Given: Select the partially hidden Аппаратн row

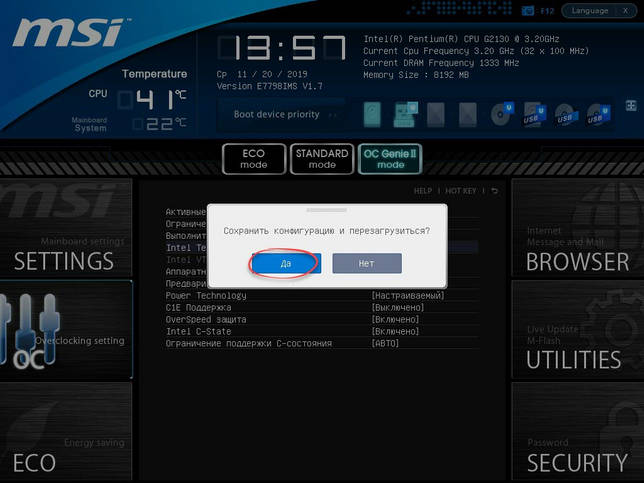Looking at the screenshot, I should pos(186,271).
